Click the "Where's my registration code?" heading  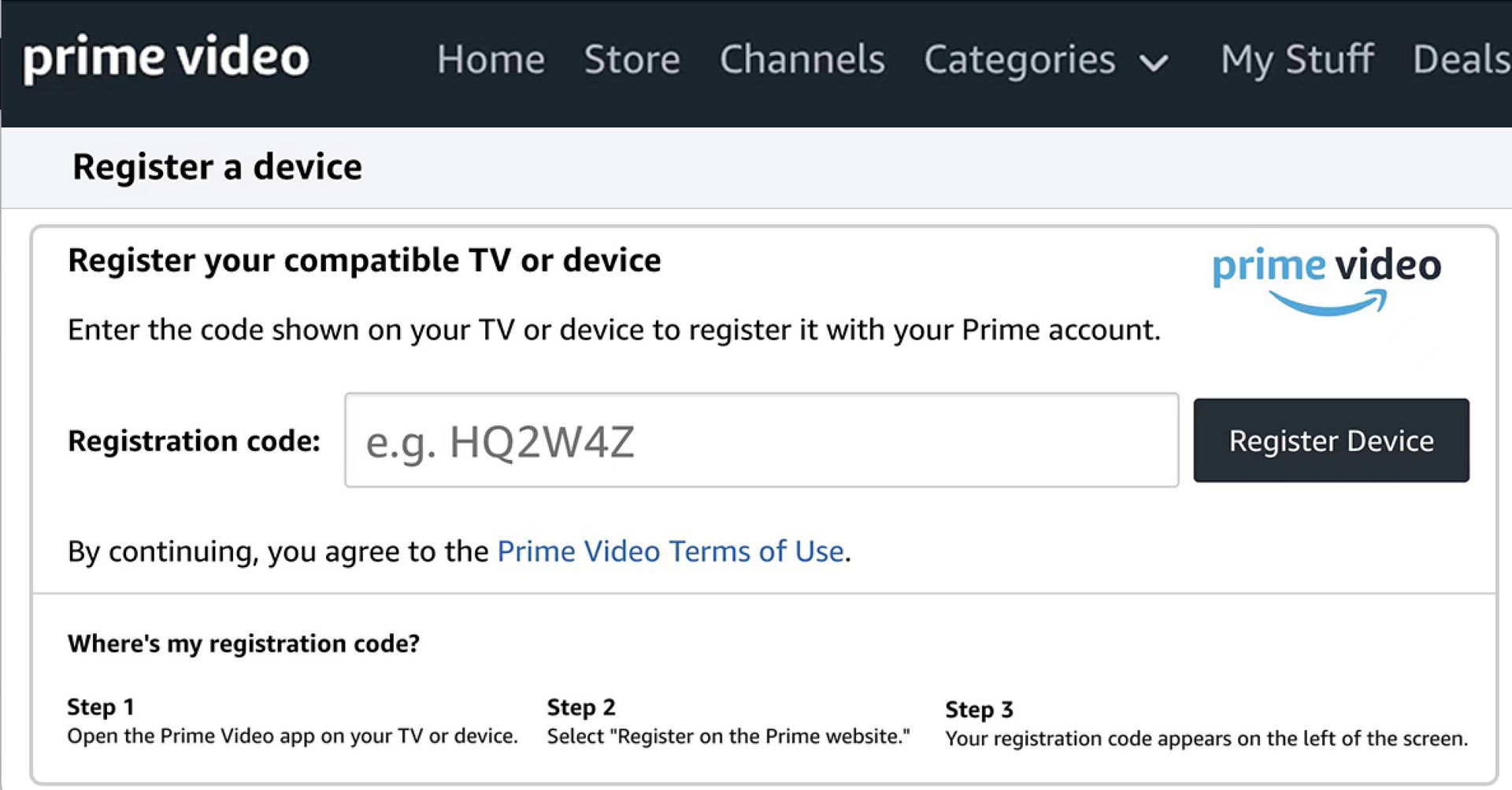(243, 643)
